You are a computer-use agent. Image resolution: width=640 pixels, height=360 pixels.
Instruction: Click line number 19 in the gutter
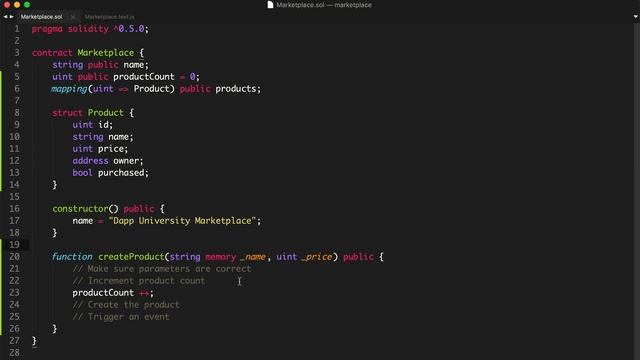point(14,244)
